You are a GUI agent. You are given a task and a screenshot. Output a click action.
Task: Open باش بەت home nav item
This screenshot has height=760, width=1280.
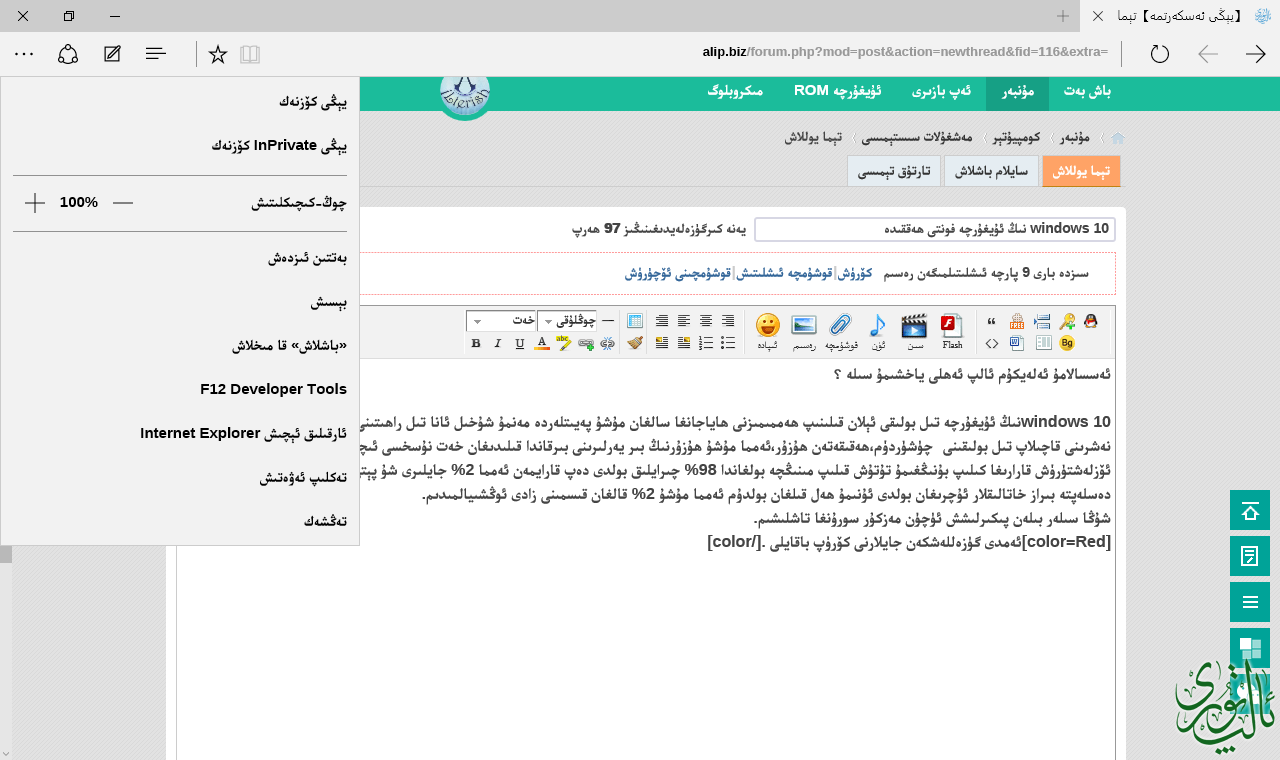tap(1087, 91)
